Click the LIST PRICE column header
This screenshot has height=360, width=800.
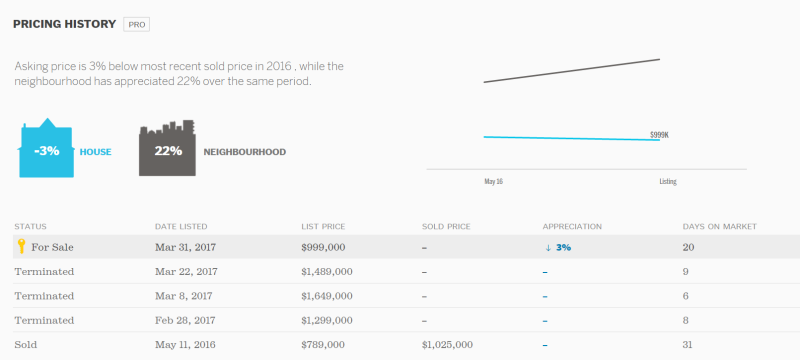(x=323, y=226)
